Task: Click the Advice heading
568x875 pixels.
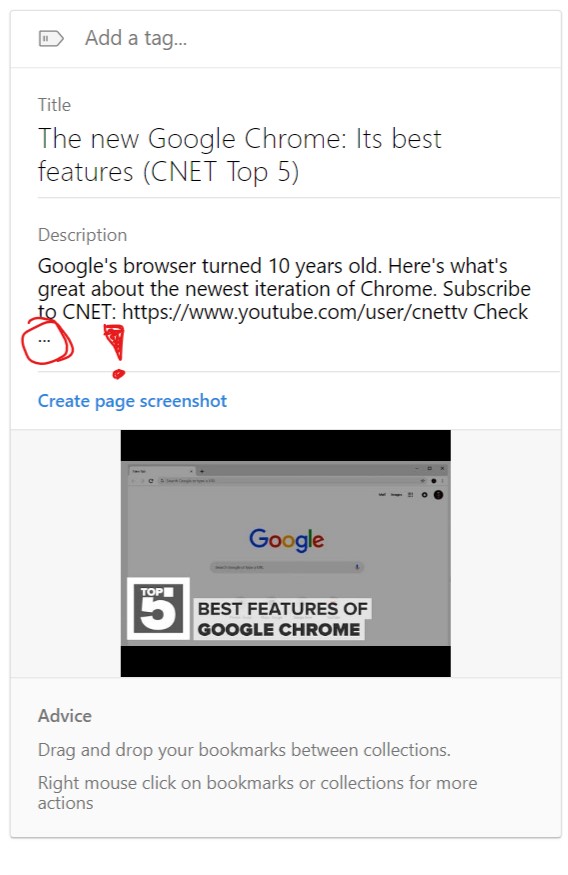Action: tap(65, 715)
